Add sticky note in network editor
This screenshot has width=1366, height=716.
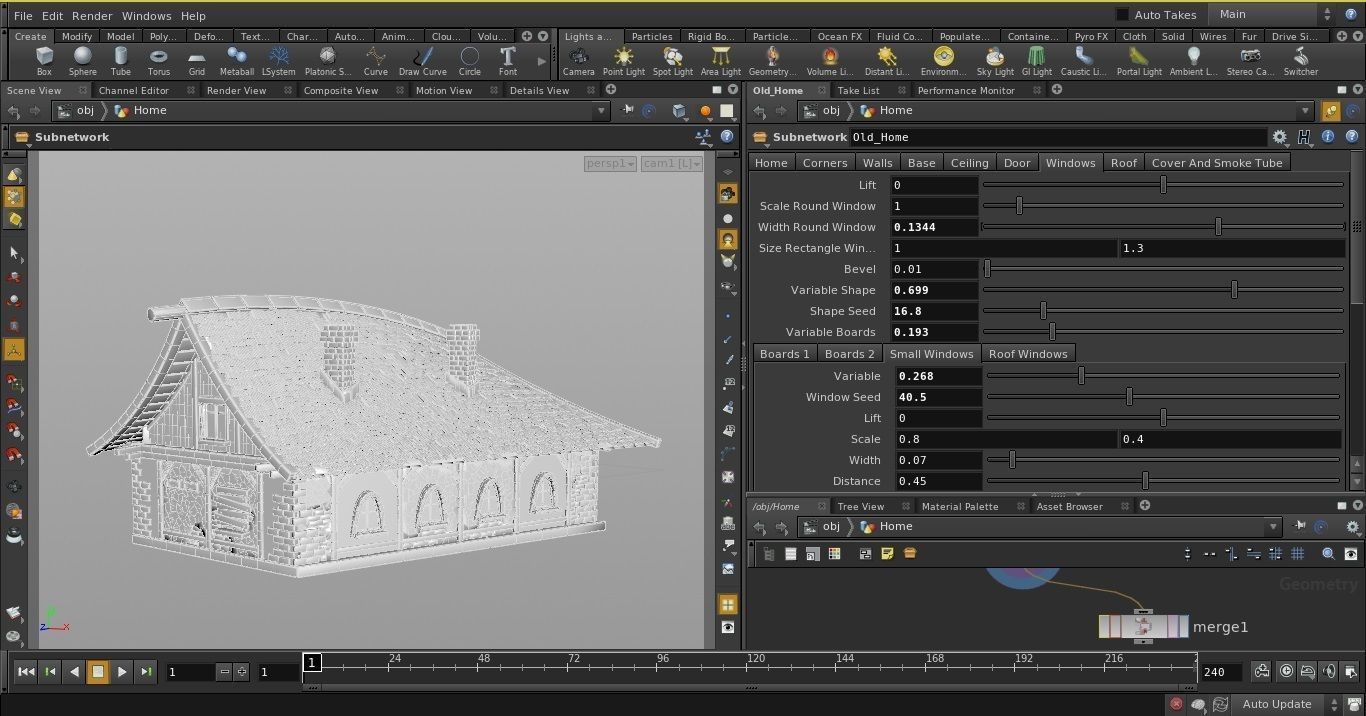pos(887,554)
